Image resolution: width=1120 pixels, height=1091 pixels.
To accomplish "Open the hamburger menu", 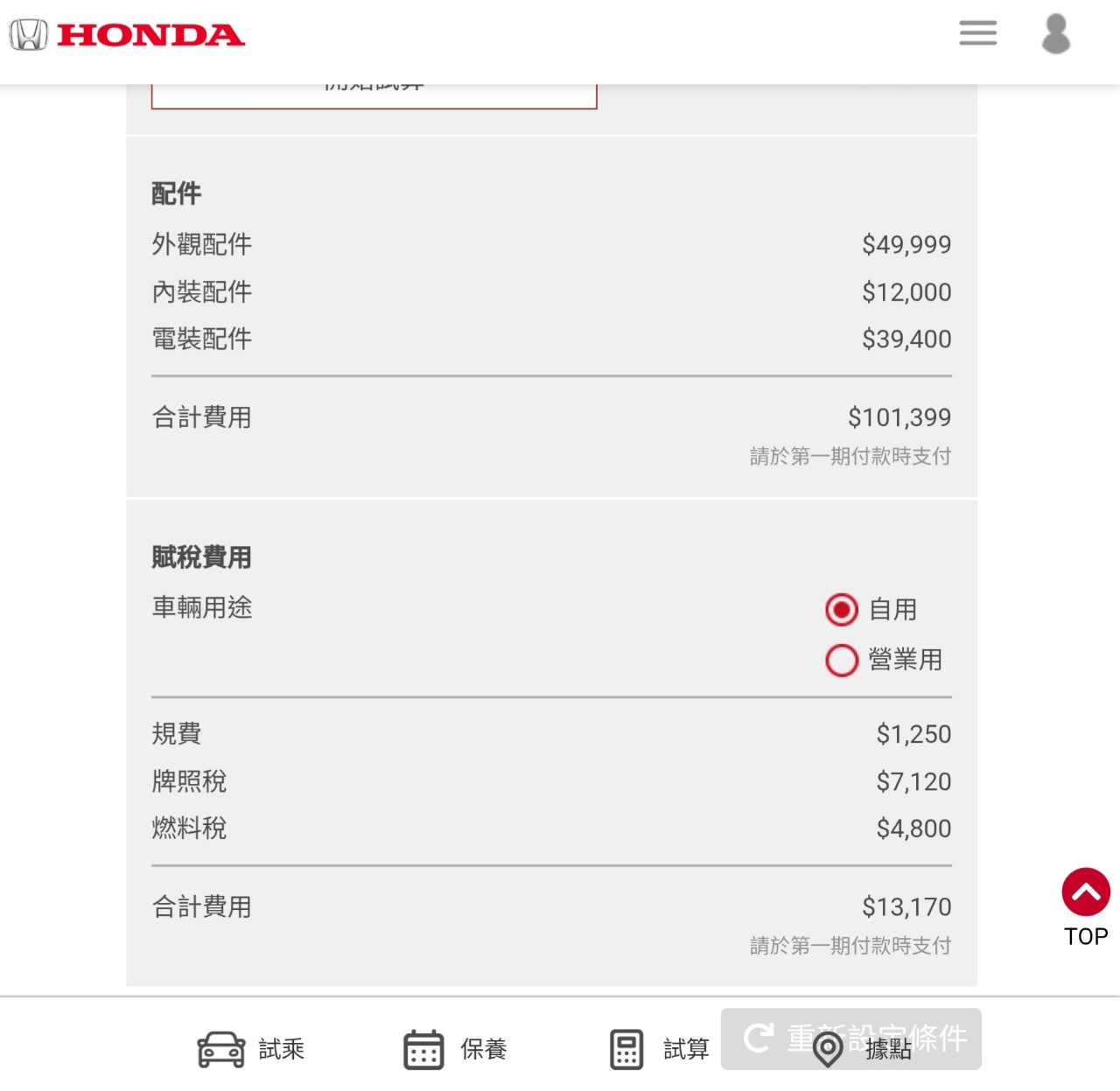I will [977, 33].
